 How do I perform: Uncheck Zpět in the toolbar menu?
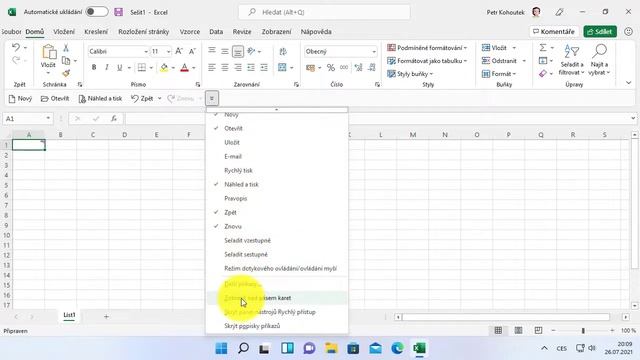pyautogui.click(x=277, y=213)
